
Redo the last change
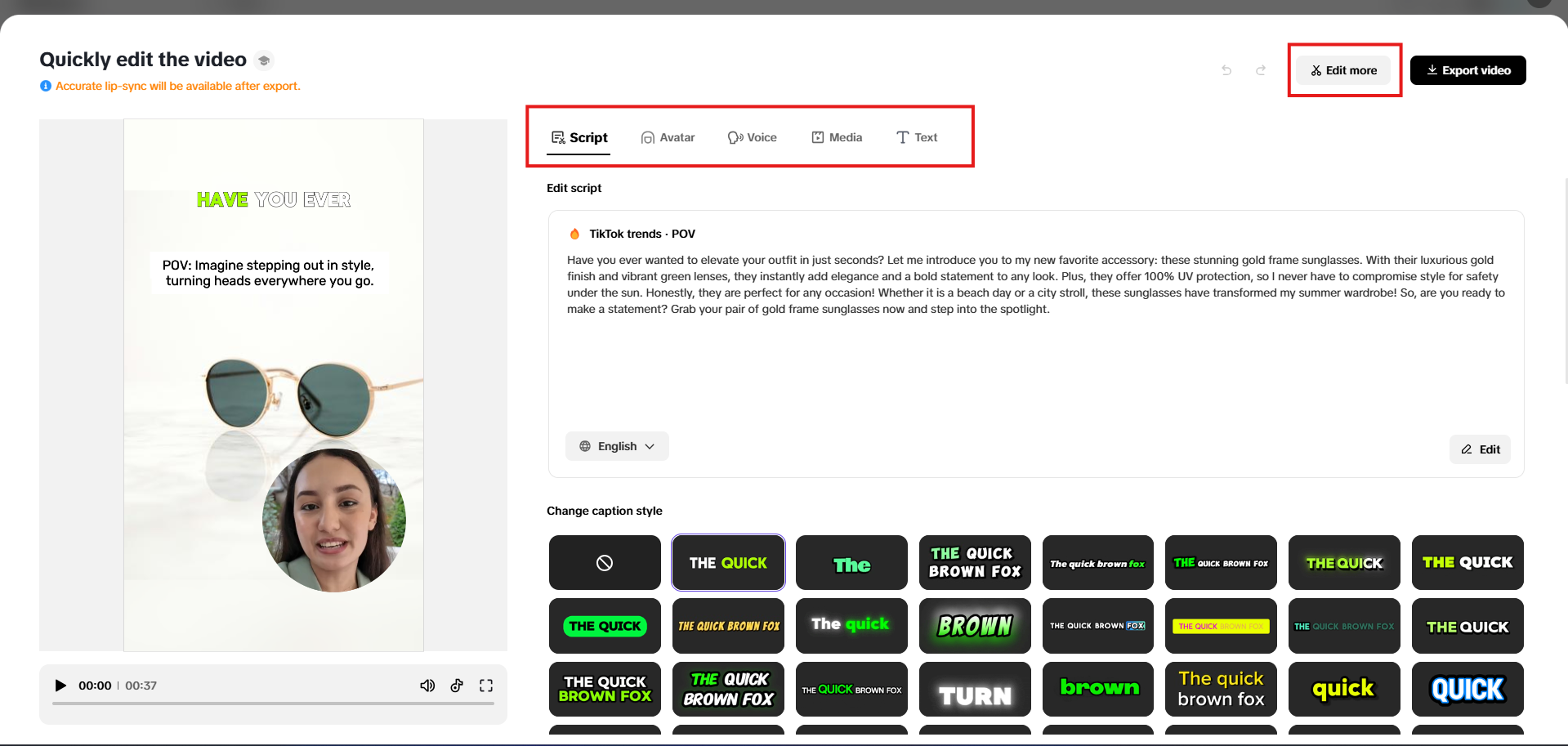point(1260,70)
